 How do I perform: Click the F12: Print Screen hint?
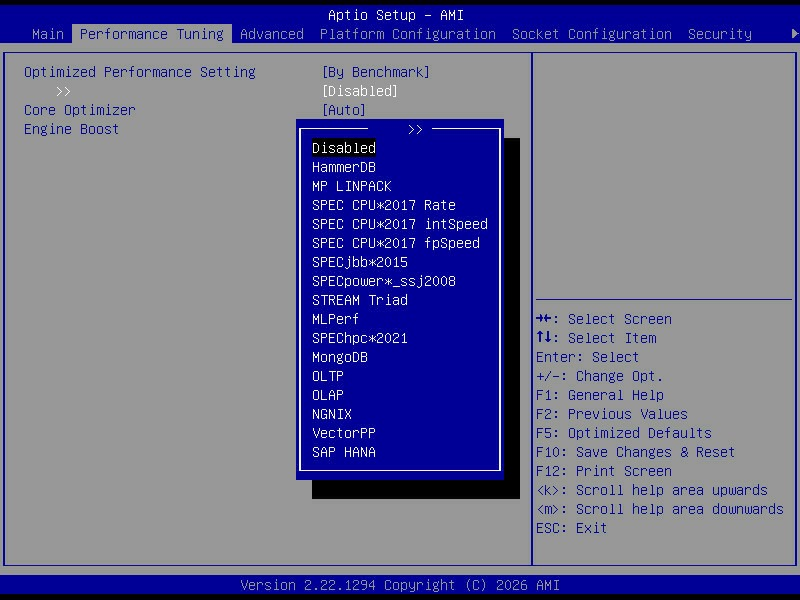[604, 471]
